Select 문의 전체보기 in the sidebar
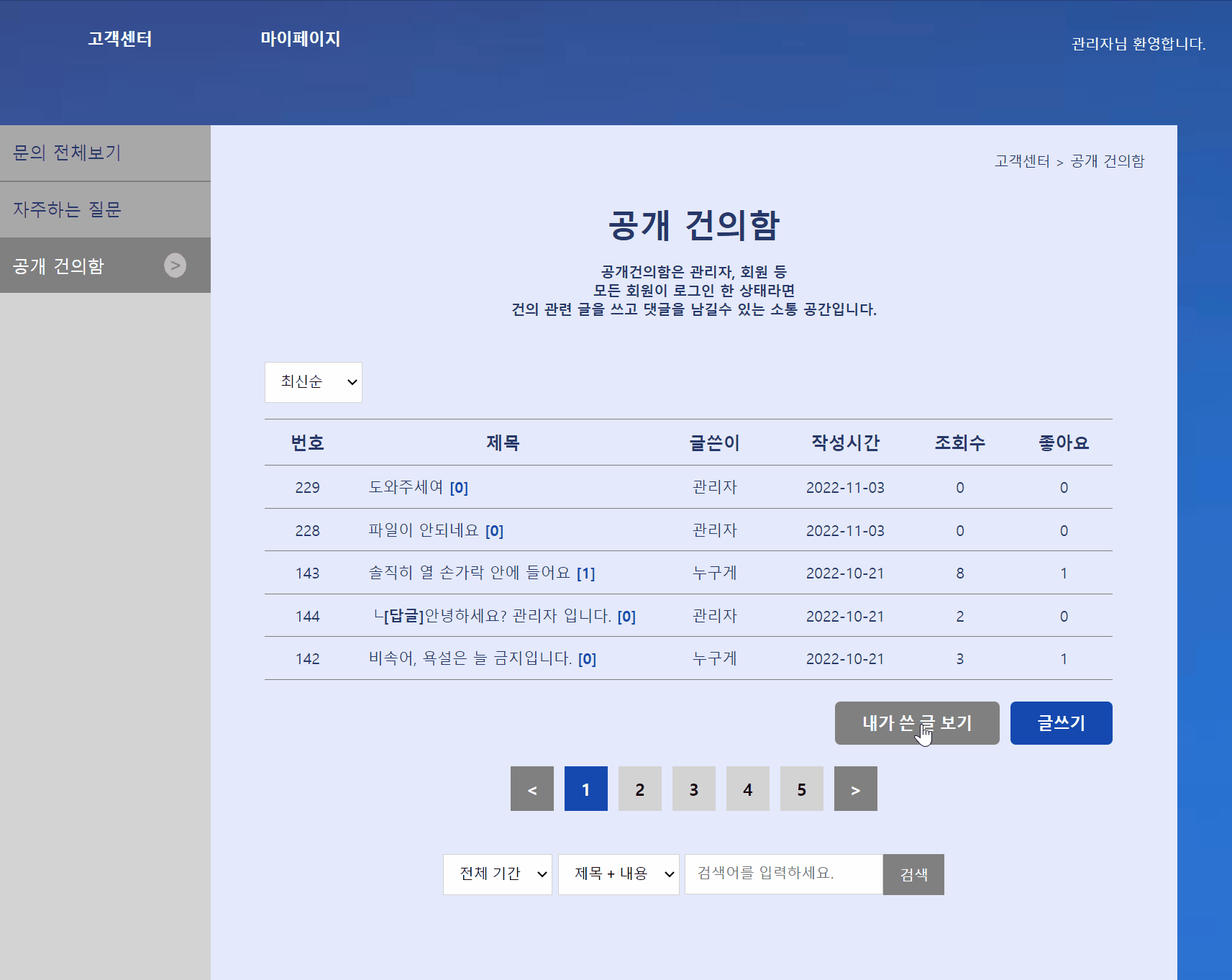Image resolution: width=1232 pixels, height=980 pixels. click(66, 153)
